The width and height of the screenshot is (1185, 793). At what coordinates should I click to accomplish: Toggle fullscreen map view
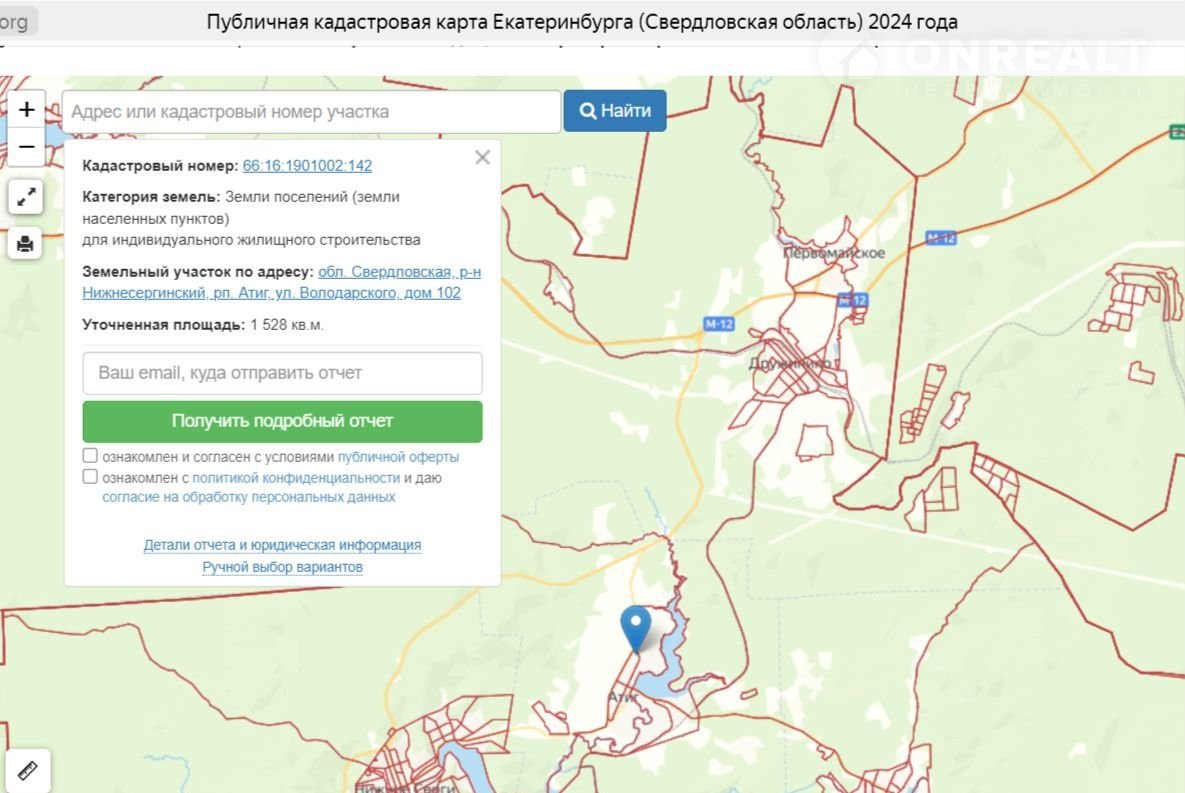pyautogui.click(x=26, y=197)
